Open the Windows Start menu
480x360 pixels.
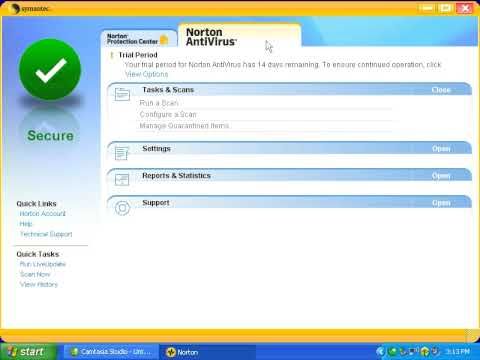coord(28,352)
